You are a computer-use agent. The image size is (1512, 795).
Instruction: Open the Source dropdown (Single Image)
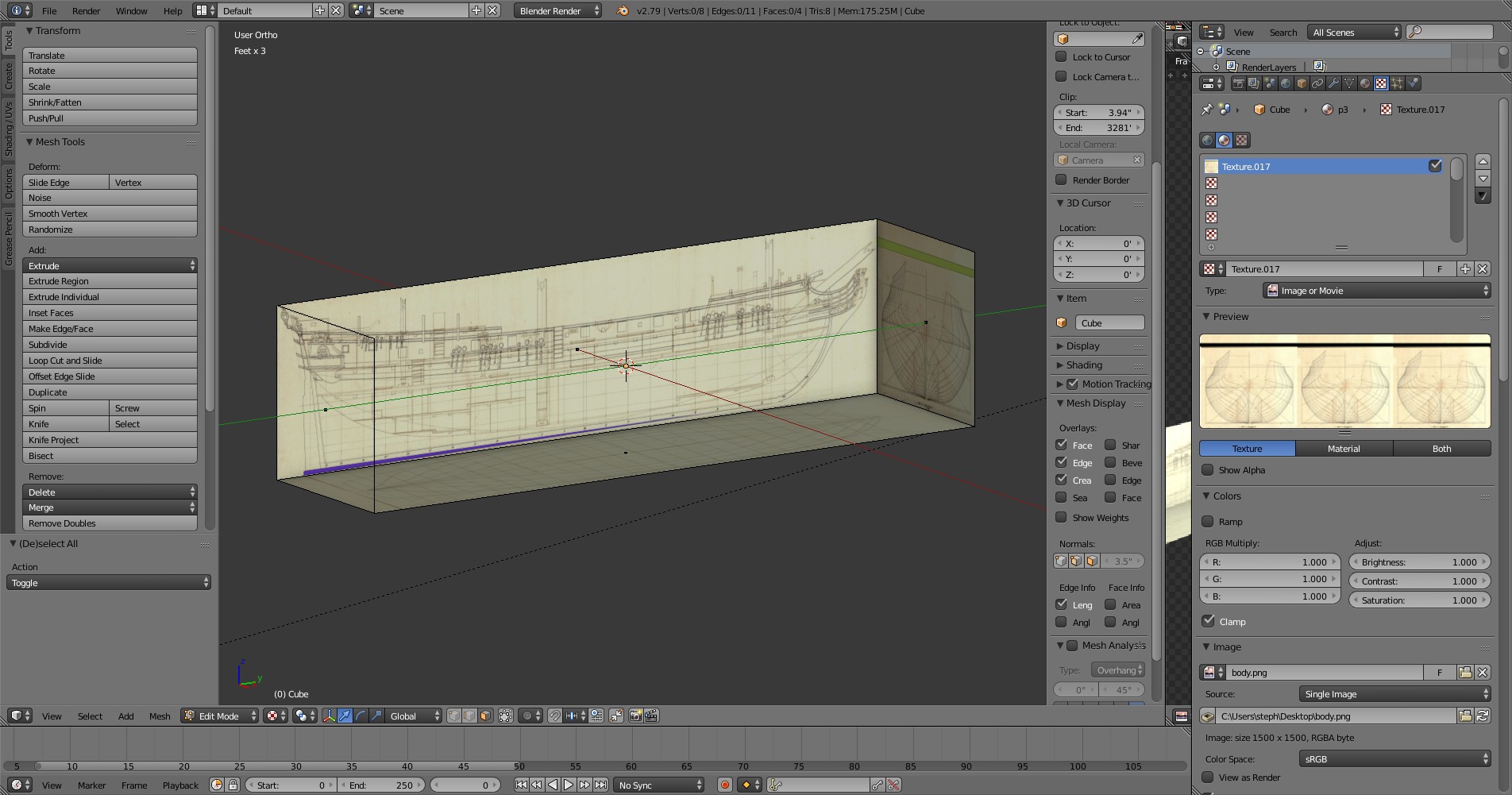click(1395, 694)
